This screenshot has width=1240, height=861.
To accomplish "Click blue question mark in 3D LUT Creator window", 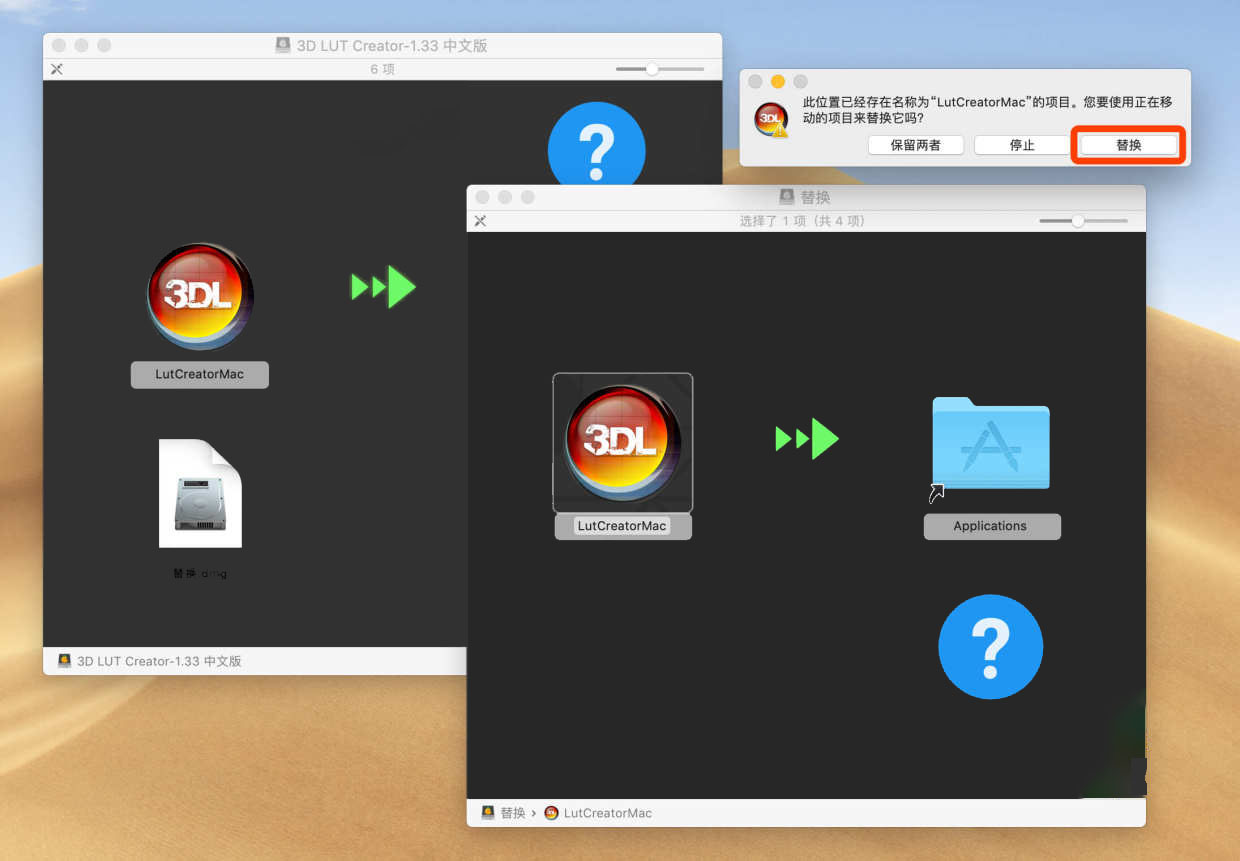I will tap(597, 145).
